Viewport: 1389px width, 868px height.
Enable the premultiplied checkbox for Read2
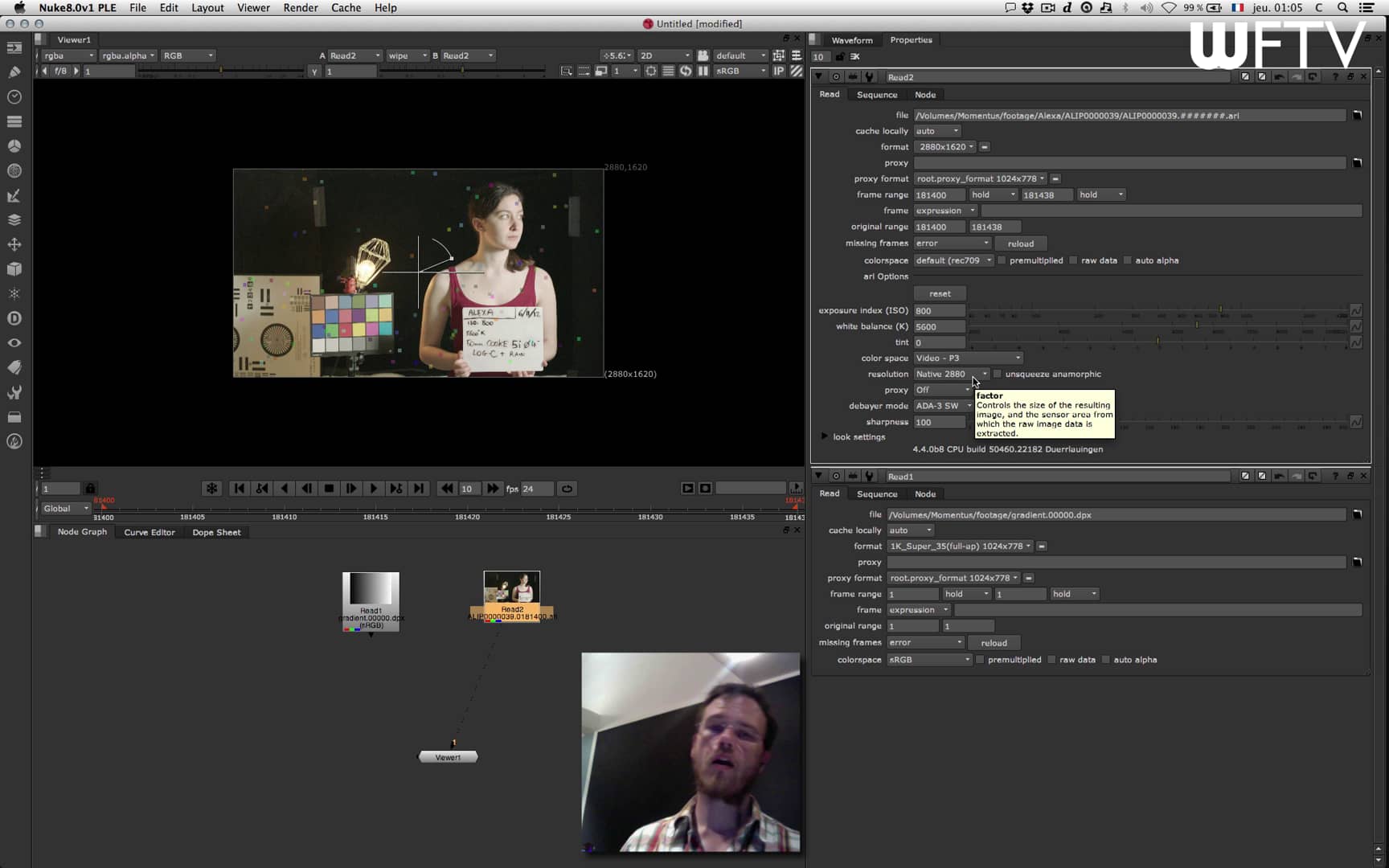[x=1002, y=260]
